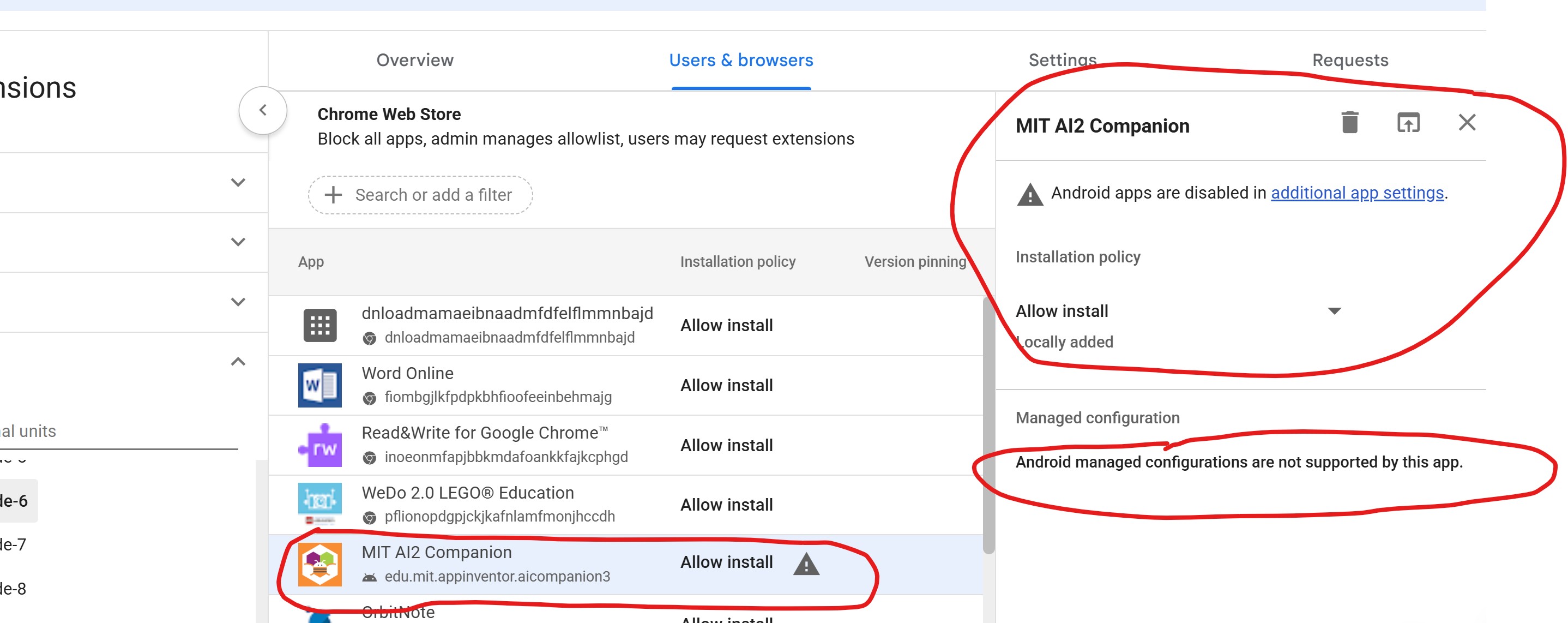
Task: Open the Settings tab
Action: click(1062, 61)
